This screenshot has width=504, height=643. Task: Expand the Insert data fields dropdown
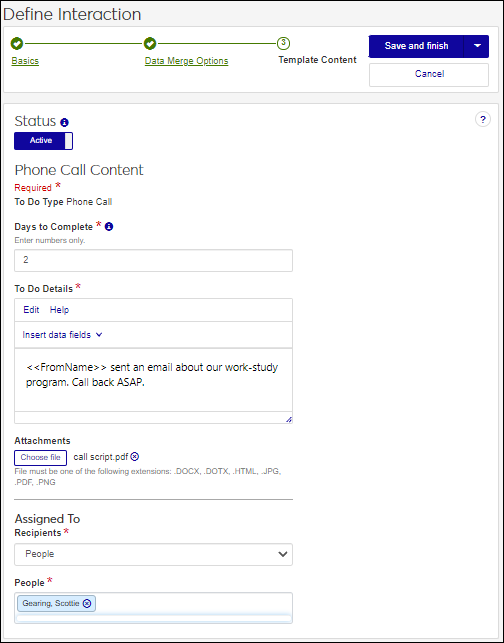62,335
